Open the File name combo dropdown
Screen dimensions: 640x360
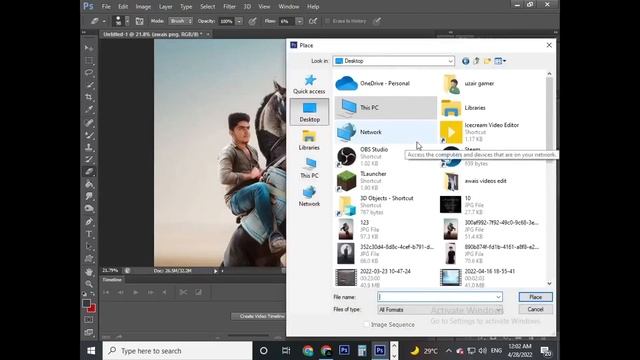498,297
